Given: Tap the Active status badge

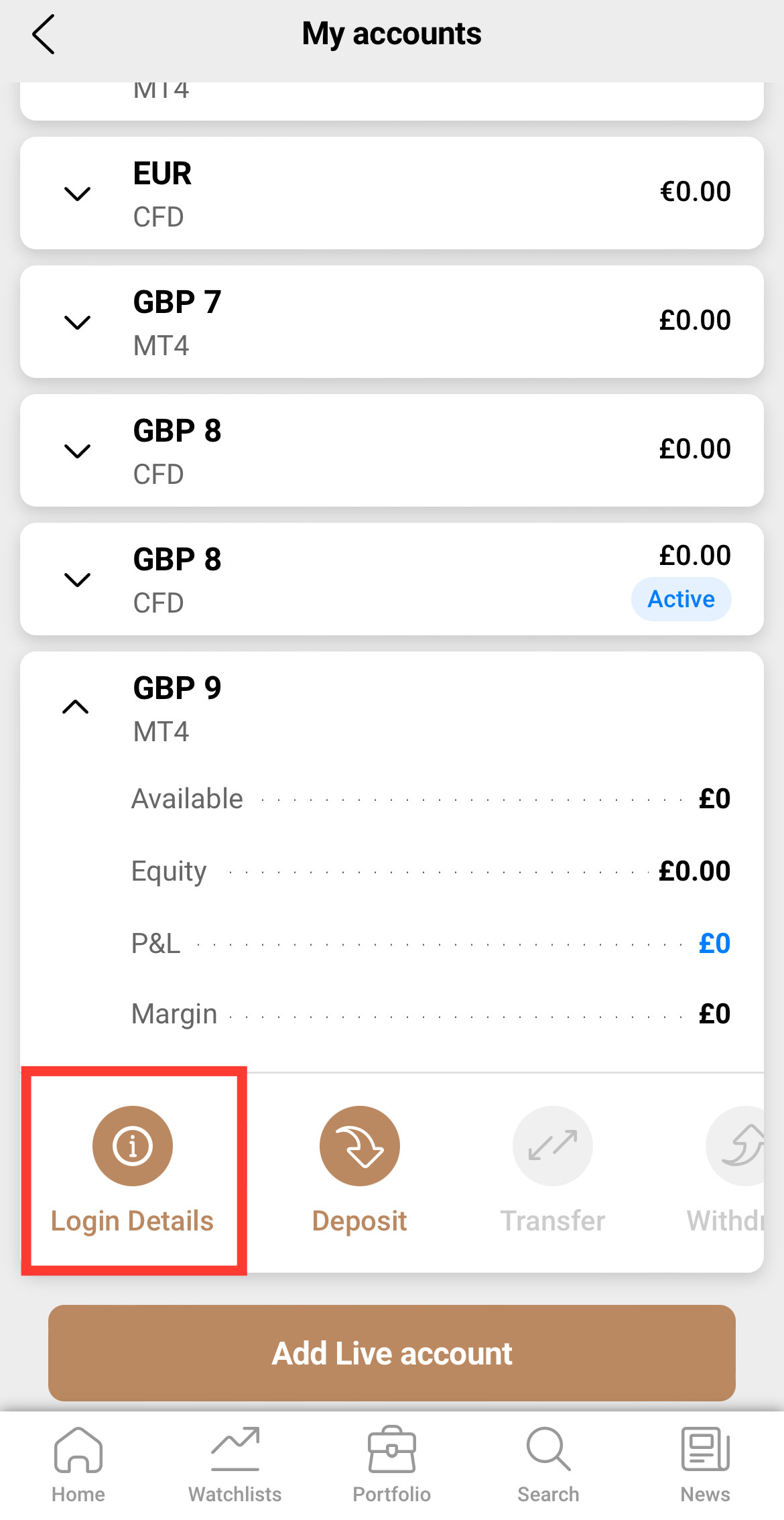Looking at the screenshot, I should coord(681,599).
